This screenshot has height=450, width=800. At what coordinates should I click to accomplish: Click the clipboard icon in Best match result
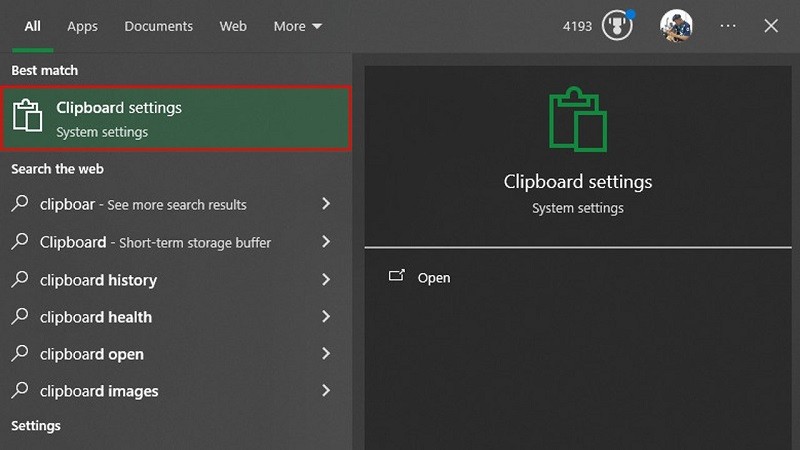[27, 118]
